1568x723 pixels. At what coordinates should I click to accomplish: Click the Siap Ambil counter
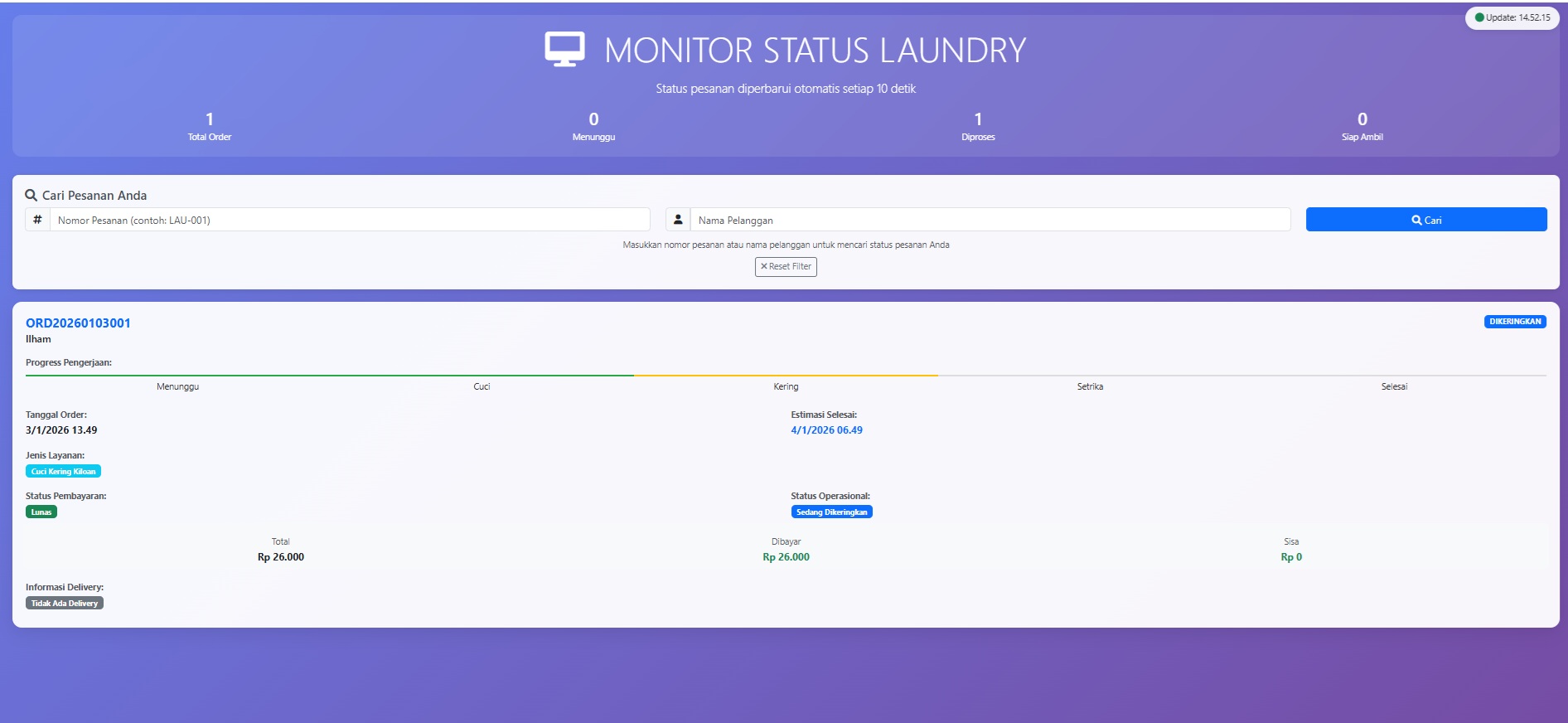tap(1362, 127)
